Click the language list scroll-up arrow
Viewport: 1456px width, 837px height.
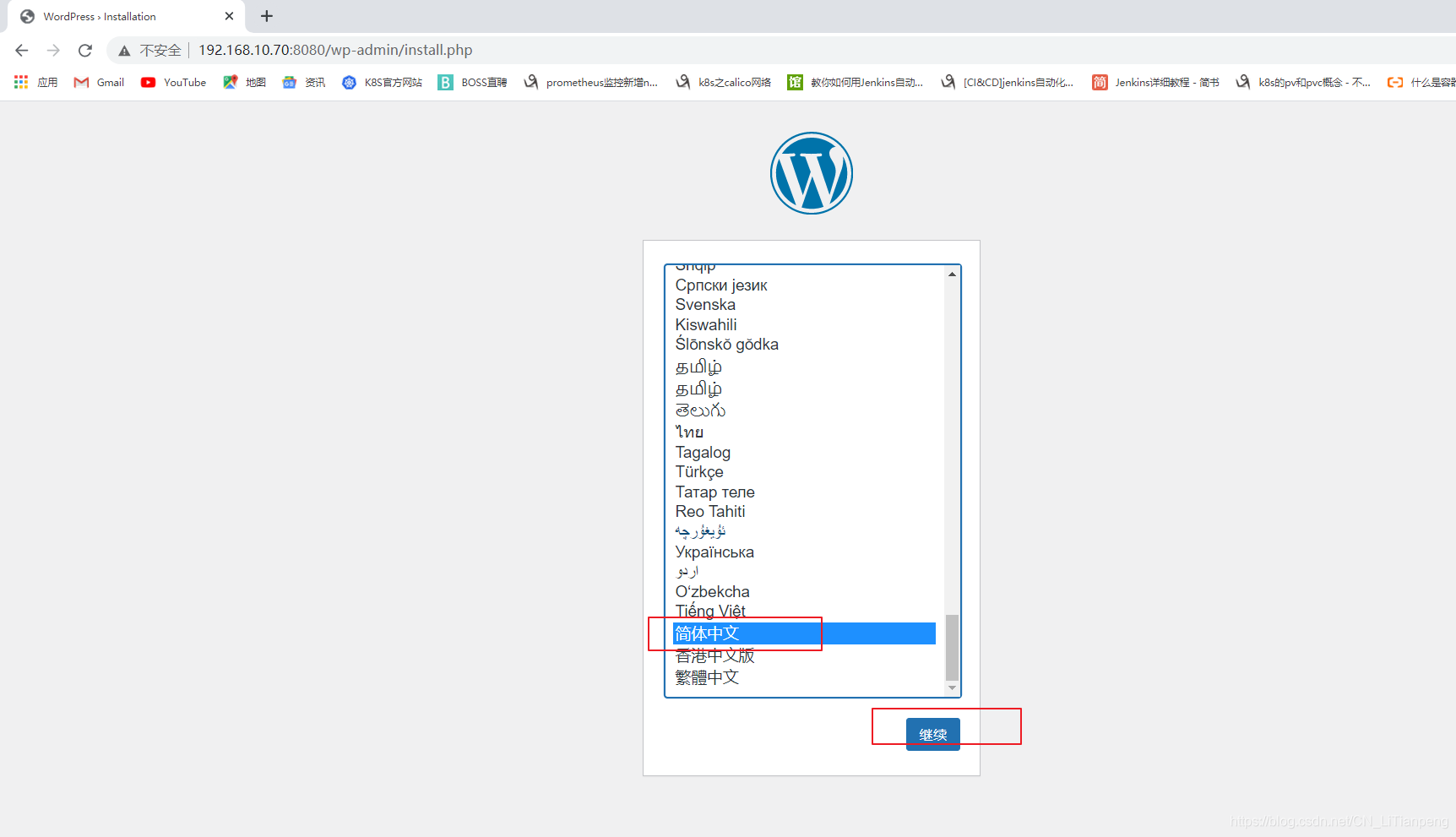[952, 274]
